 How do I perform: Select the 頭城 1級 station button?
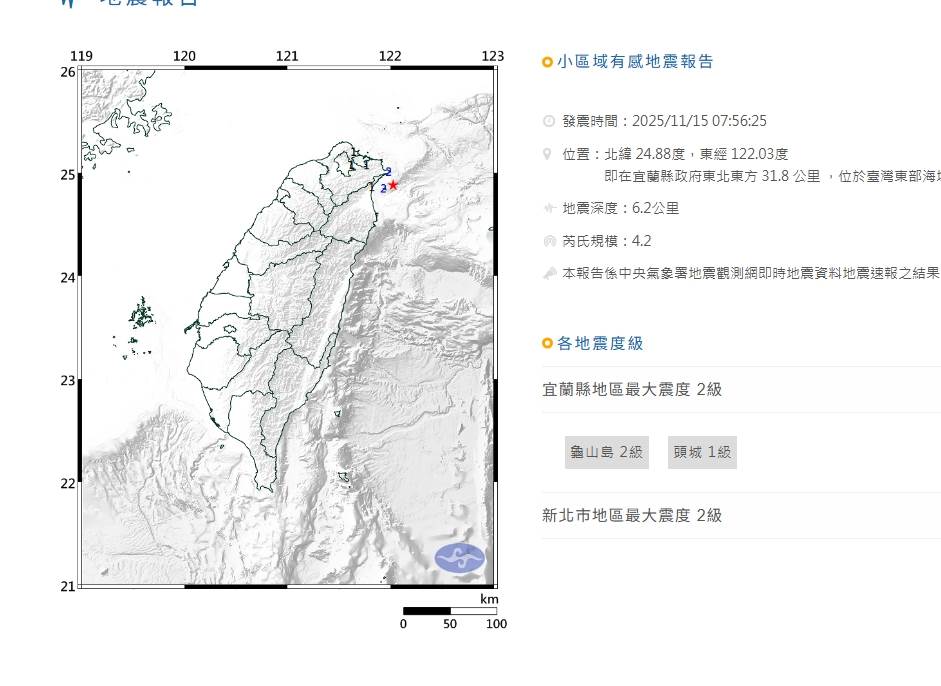702,452
